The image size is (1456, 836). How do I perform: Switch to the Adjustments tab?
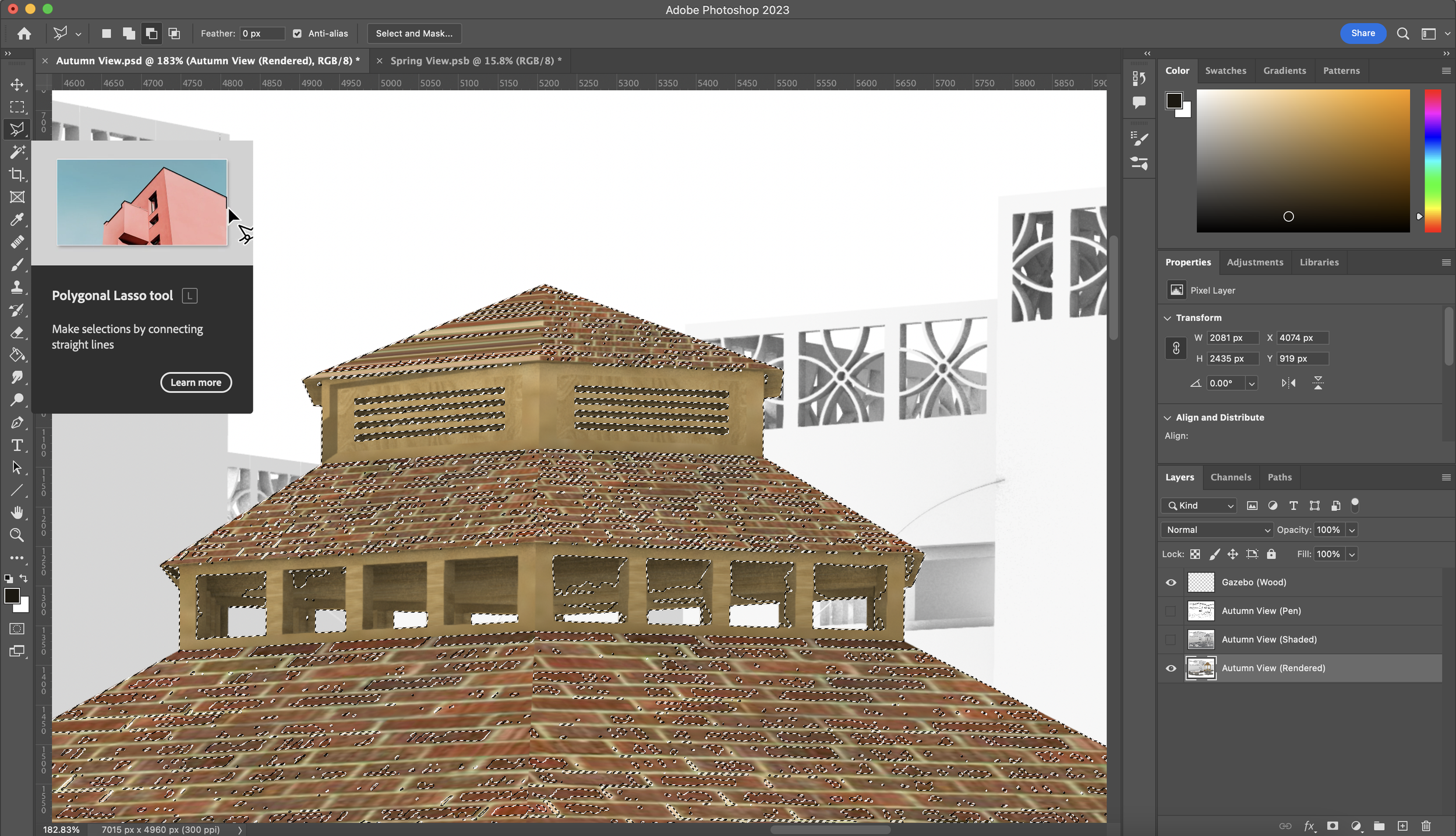click(1254, 262)
